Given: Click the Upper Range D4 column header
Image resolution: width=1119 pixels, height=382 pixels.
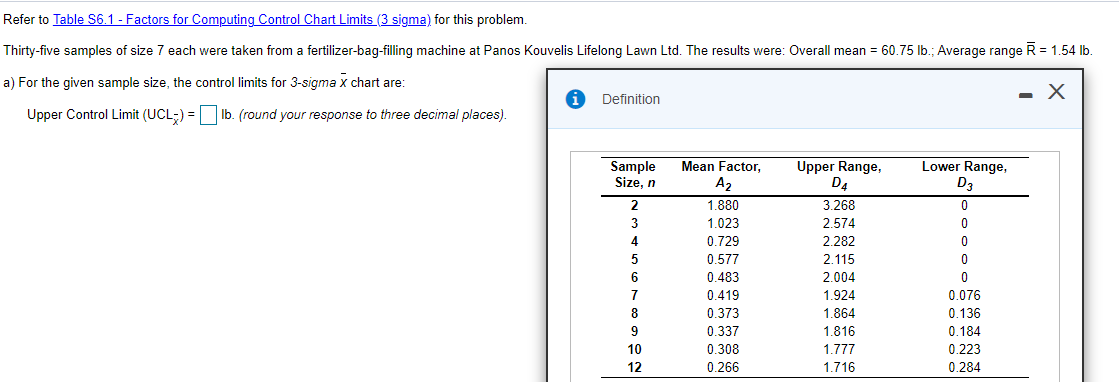Looking at the screenshot, I should (x=839, y=175).
